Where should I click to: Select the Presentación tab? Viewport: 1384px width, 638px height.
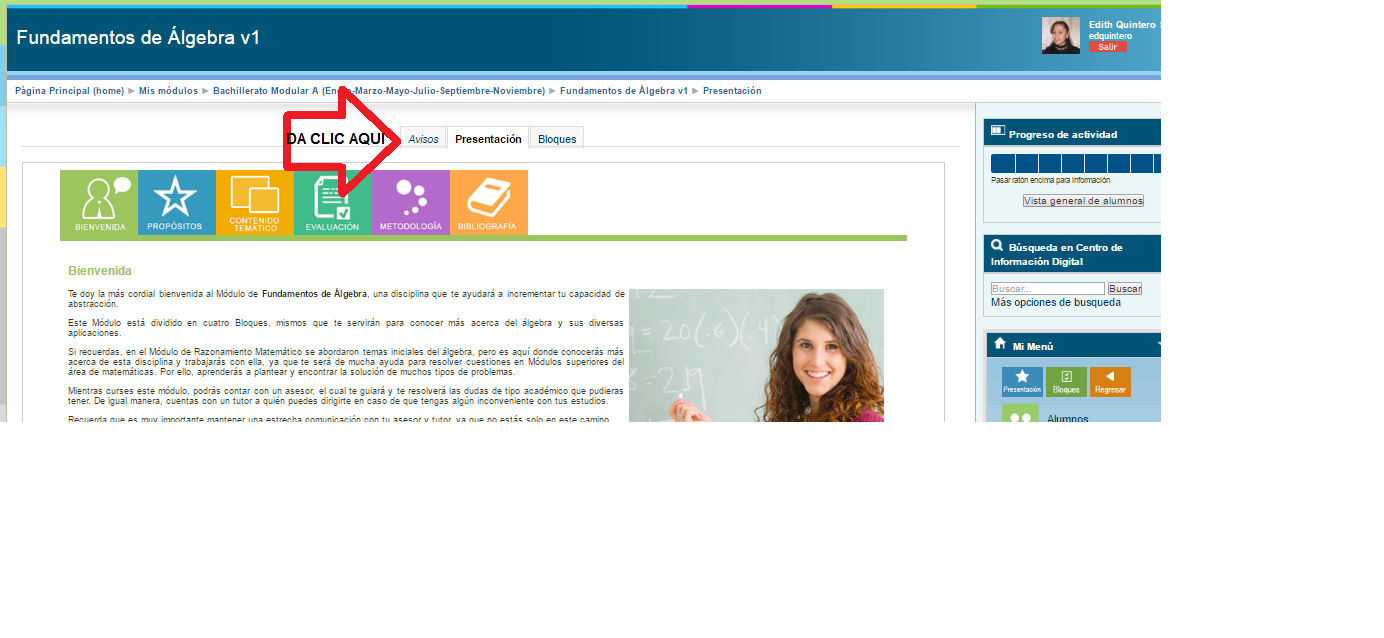[488, 139]
